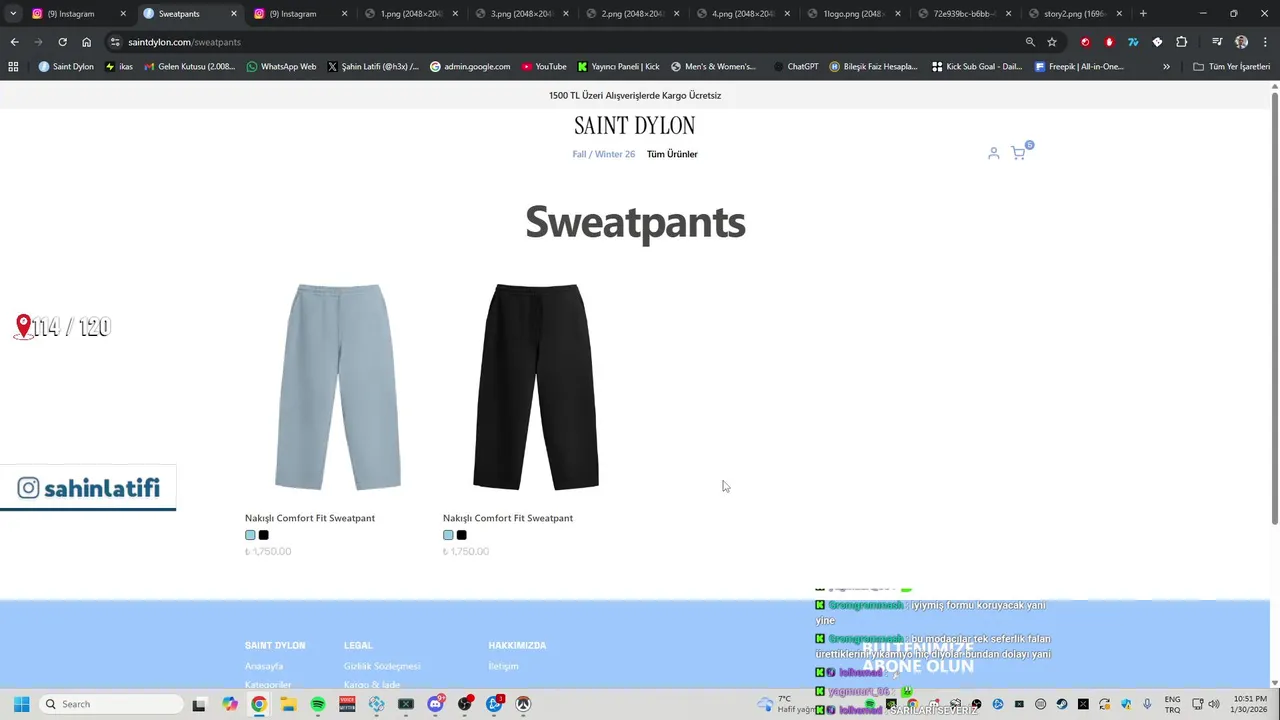Click the taskbar Search box
The width and height of the screenshot is (1280, 720).
[112, 704]
